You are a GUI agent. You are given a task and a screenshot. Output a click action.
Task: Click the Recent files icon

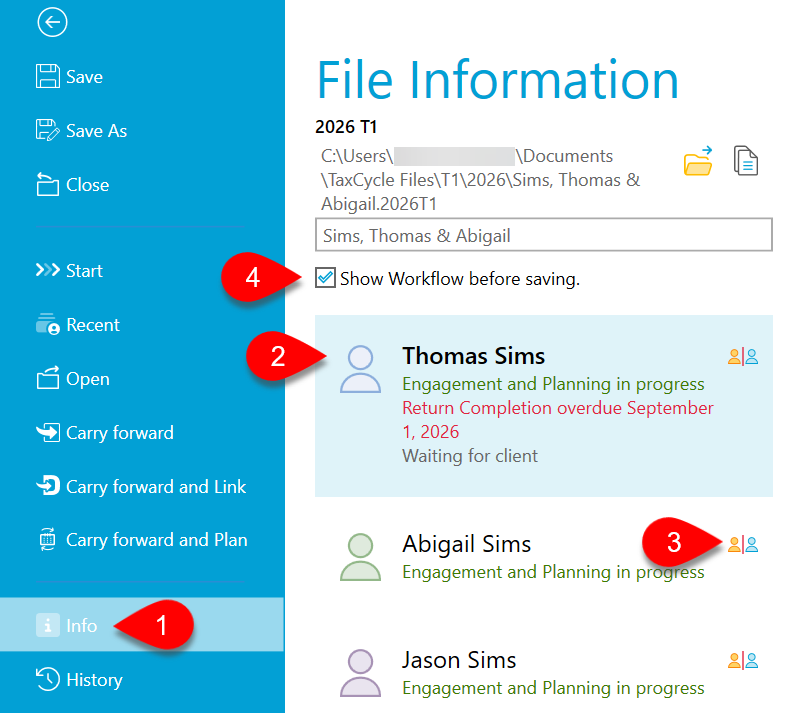pyautogui.click(x=48, y=324)
